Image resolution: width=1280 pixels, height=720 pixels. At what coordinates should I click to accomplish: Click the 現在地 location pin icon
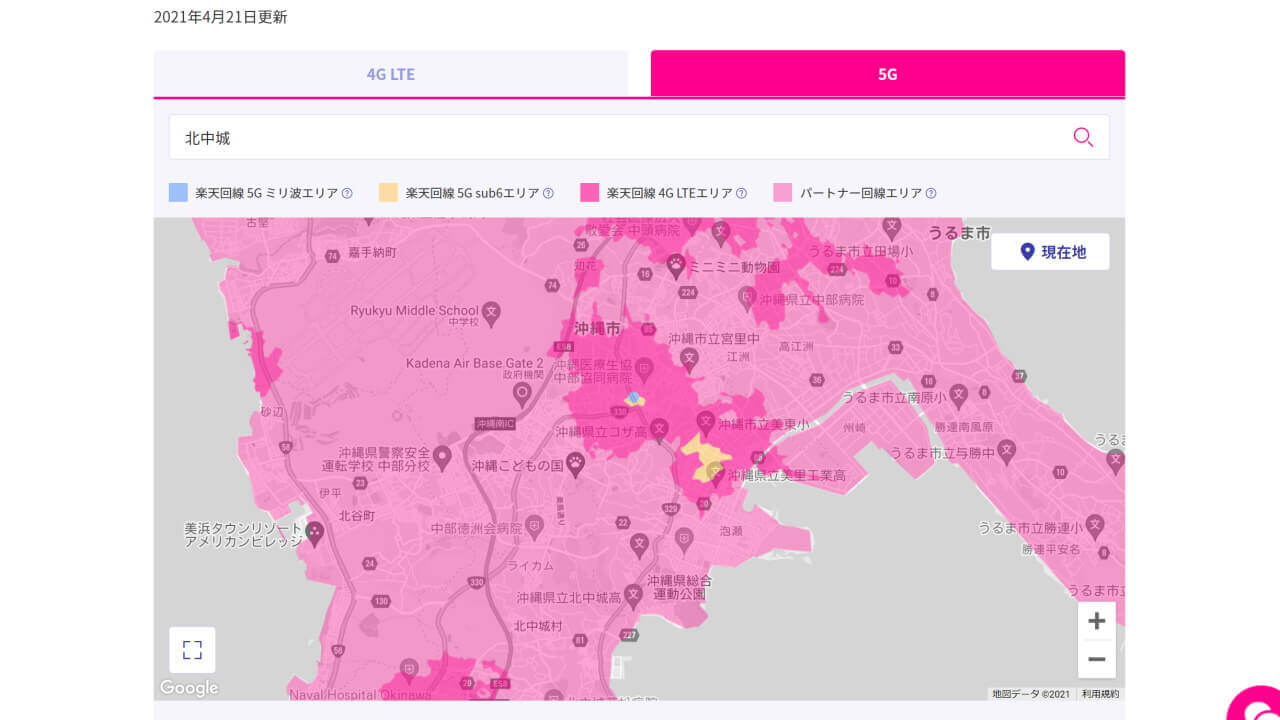pos(1026,251)
